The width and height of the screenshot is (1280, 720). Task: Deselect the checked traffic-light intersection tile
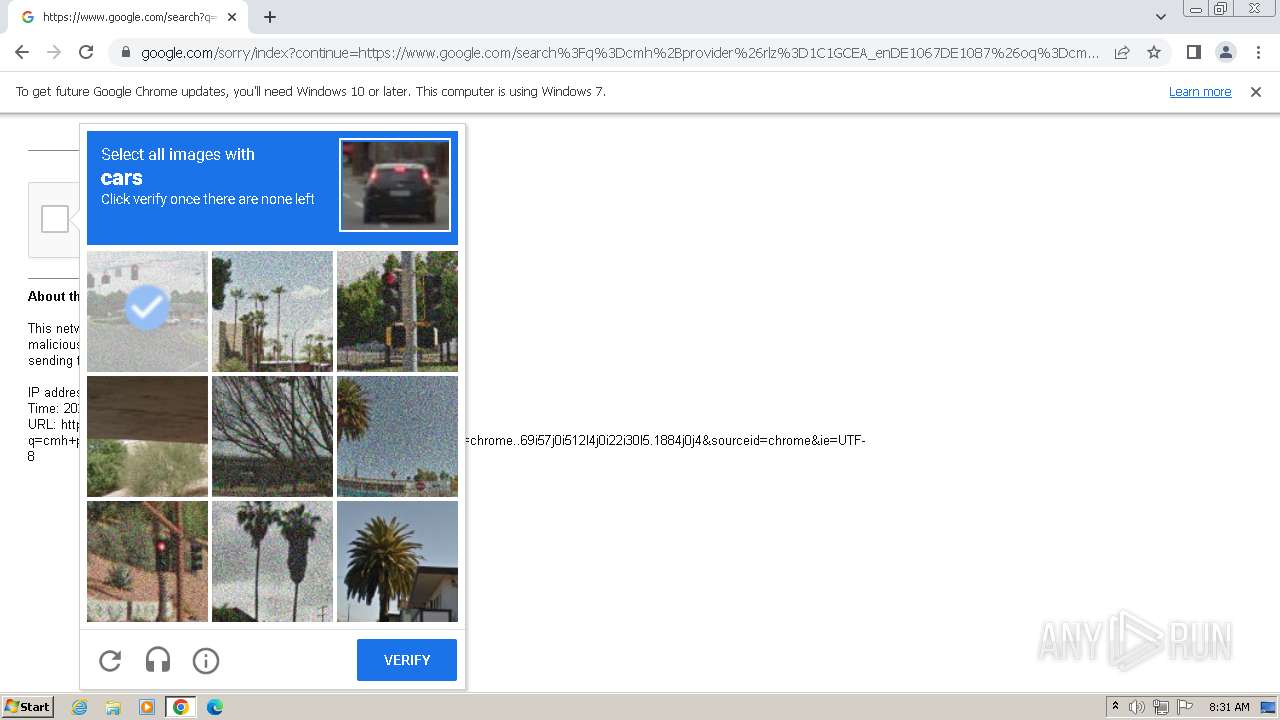(x=147, y=311)
